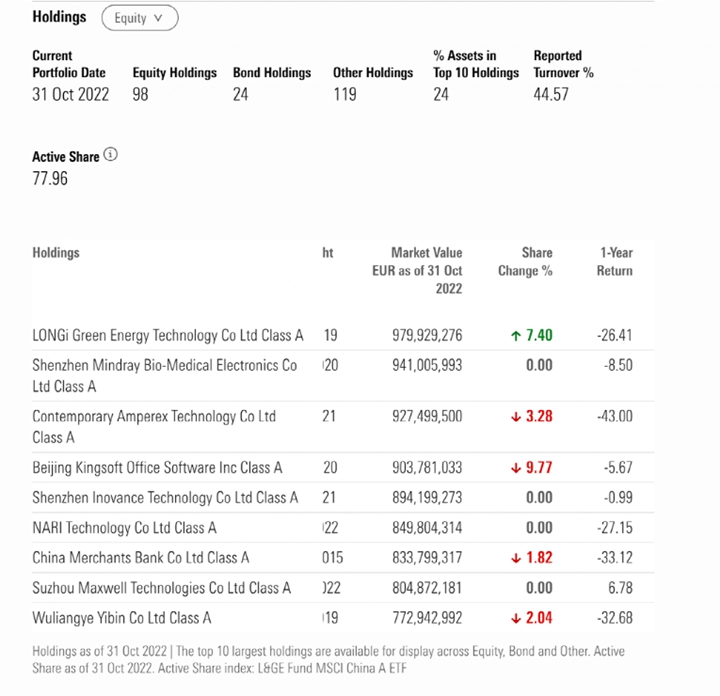Click the holdings footnote disclaimer text
Viewport: 720px width, 696px height.
(x=328, y=659)
